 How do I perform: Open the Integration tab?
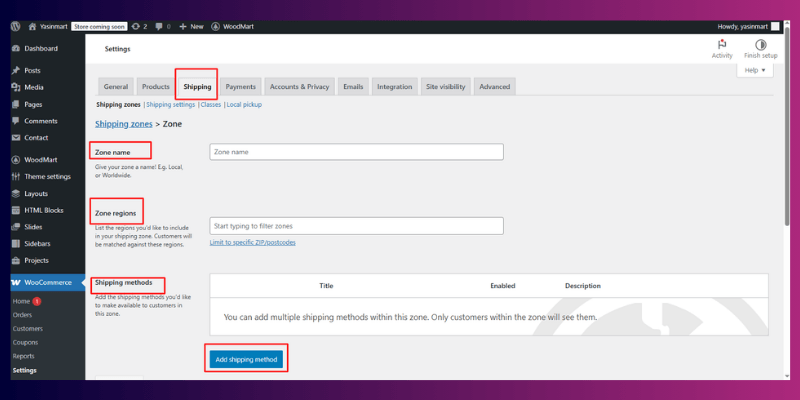[394, 87]
